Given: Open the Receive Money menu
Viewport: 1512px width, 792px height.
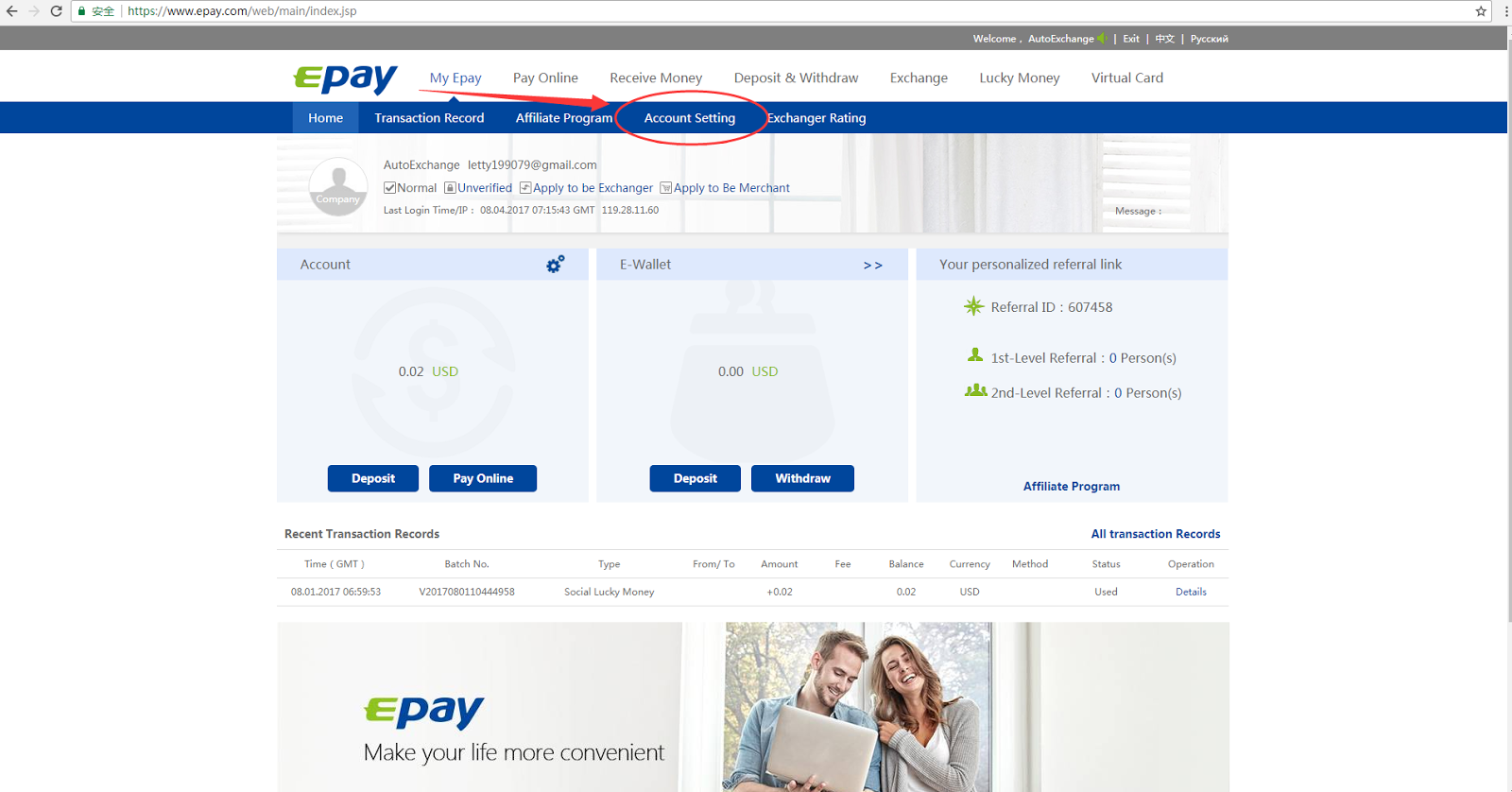Looking at the screenshot, I should (x=656, y=77).
